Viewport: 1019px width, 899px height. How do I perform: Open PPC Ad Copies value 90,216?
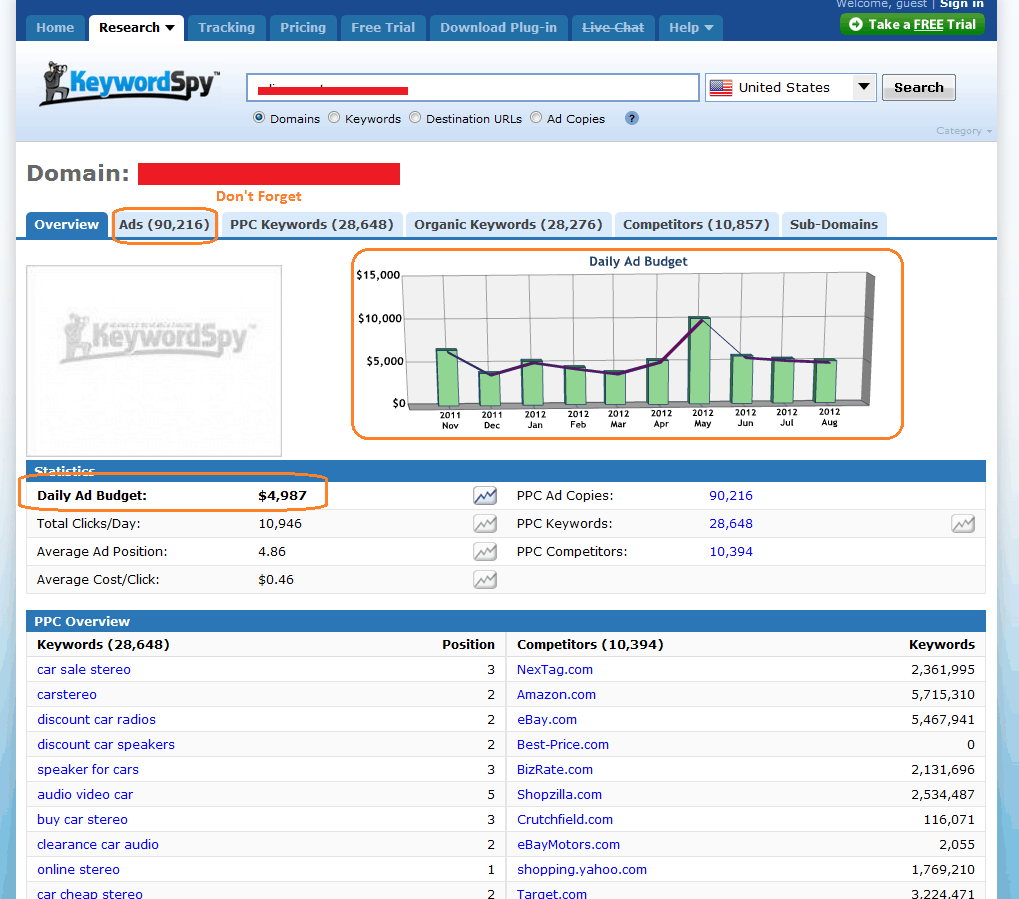point(730,496)
